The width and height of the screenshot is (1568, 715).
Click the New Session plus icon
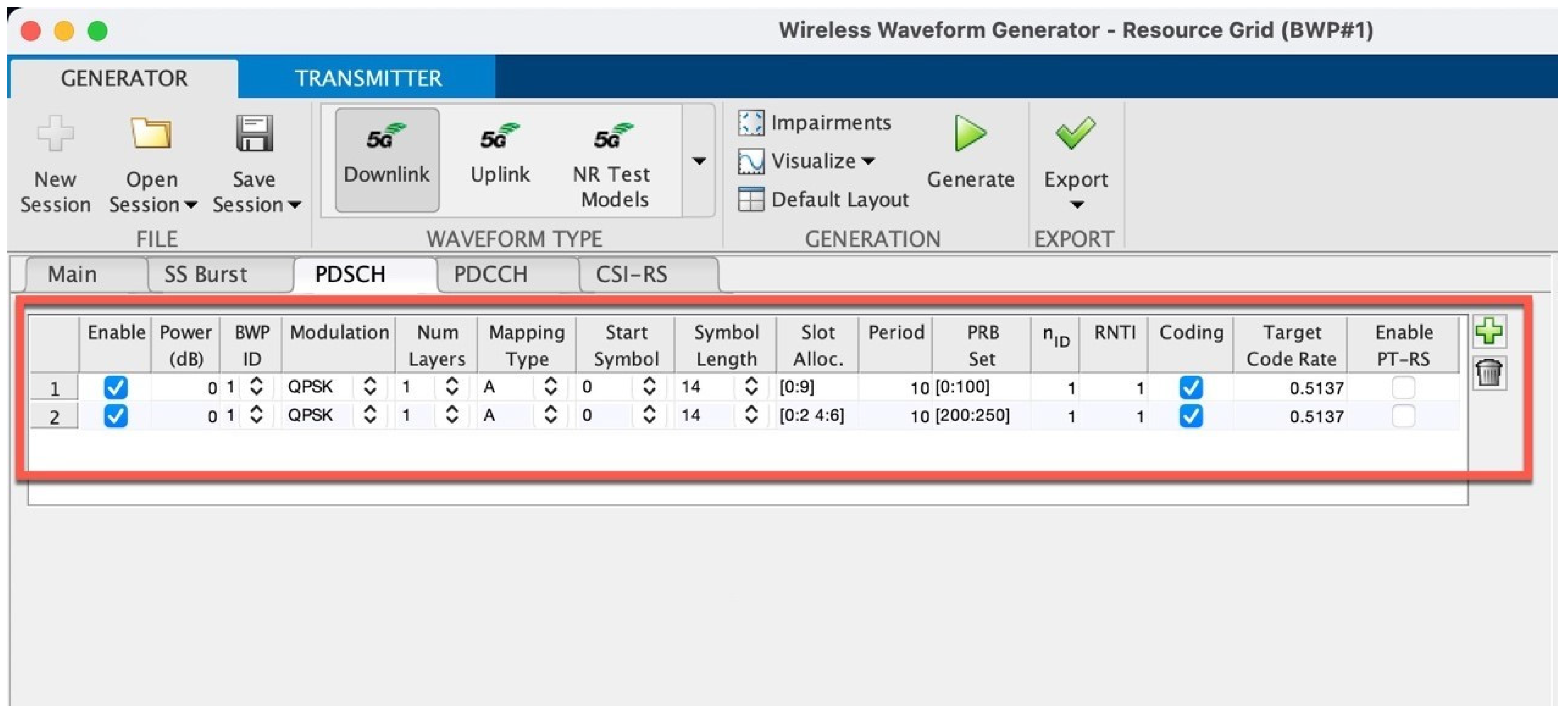[55, 132]
